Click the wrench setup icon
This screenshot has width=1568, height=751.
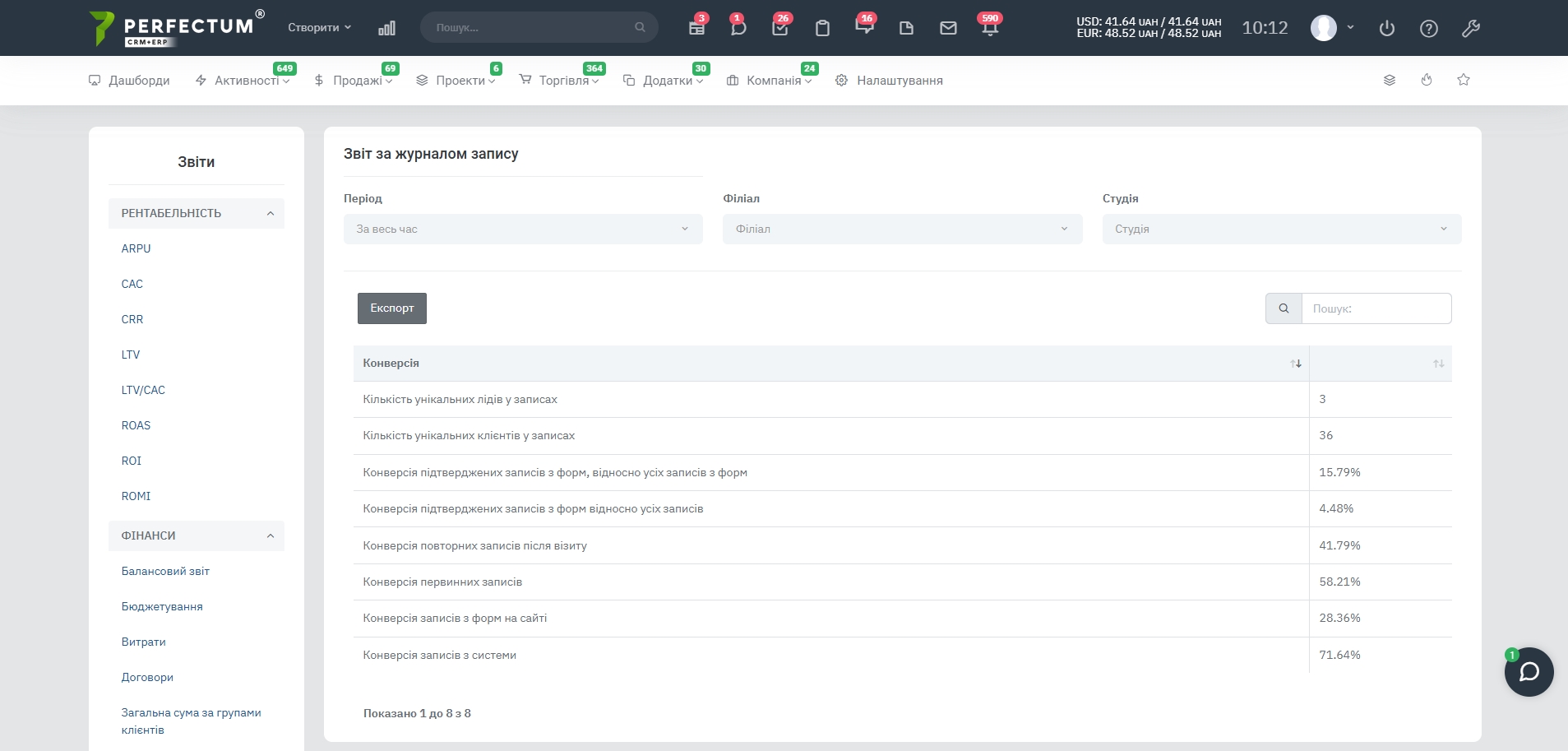(1471, 29)
